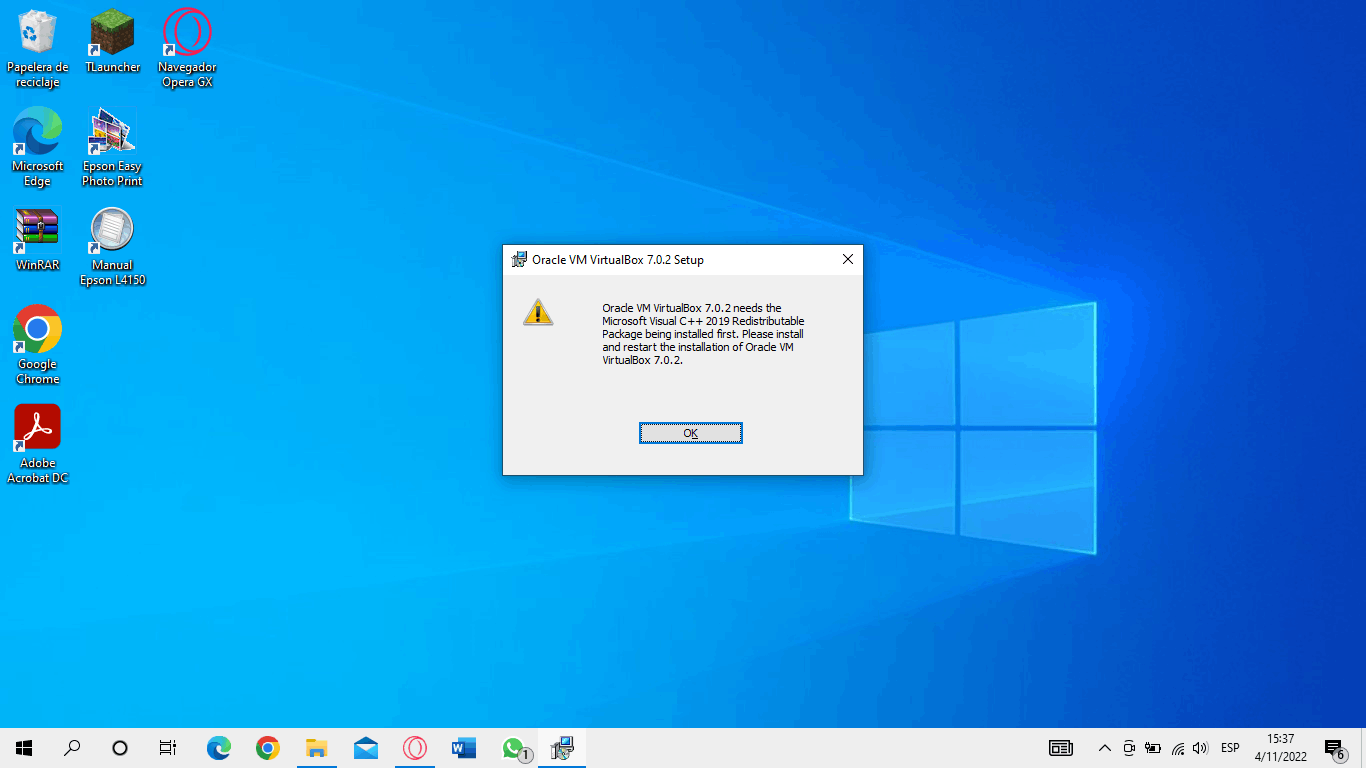Open Adobe Acrobat DC
Image resolution: width=1366 pixels, height=768 pixels.
(x=37, y=428)
